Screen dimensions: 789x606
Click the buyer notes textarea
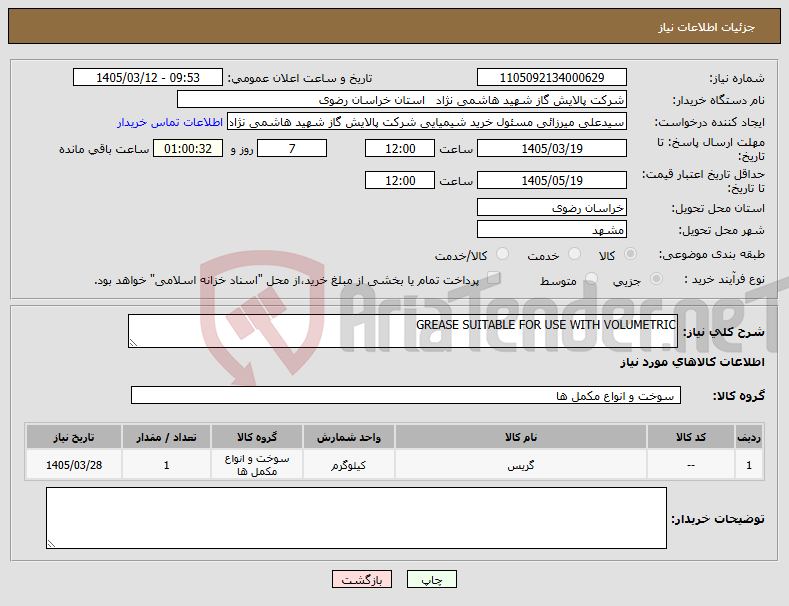tap(356, 518)
